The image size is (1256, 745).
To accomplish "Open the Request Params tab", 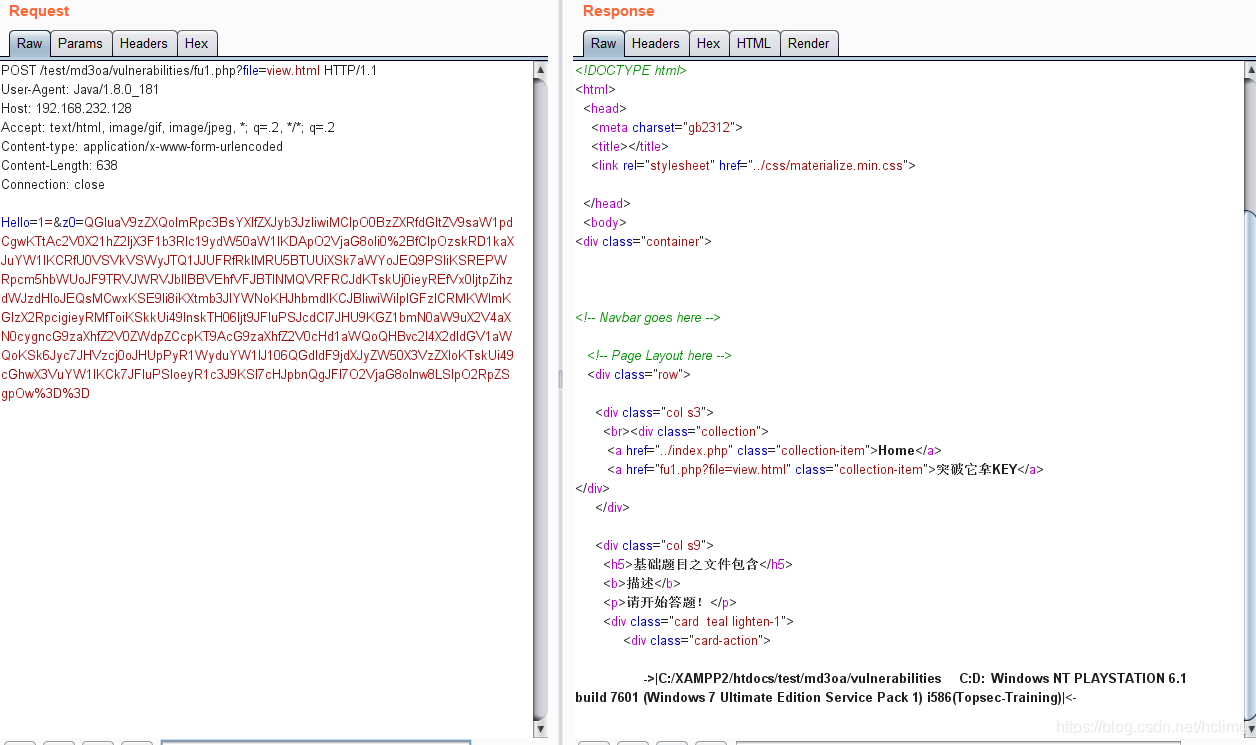I will click(80, 43).
